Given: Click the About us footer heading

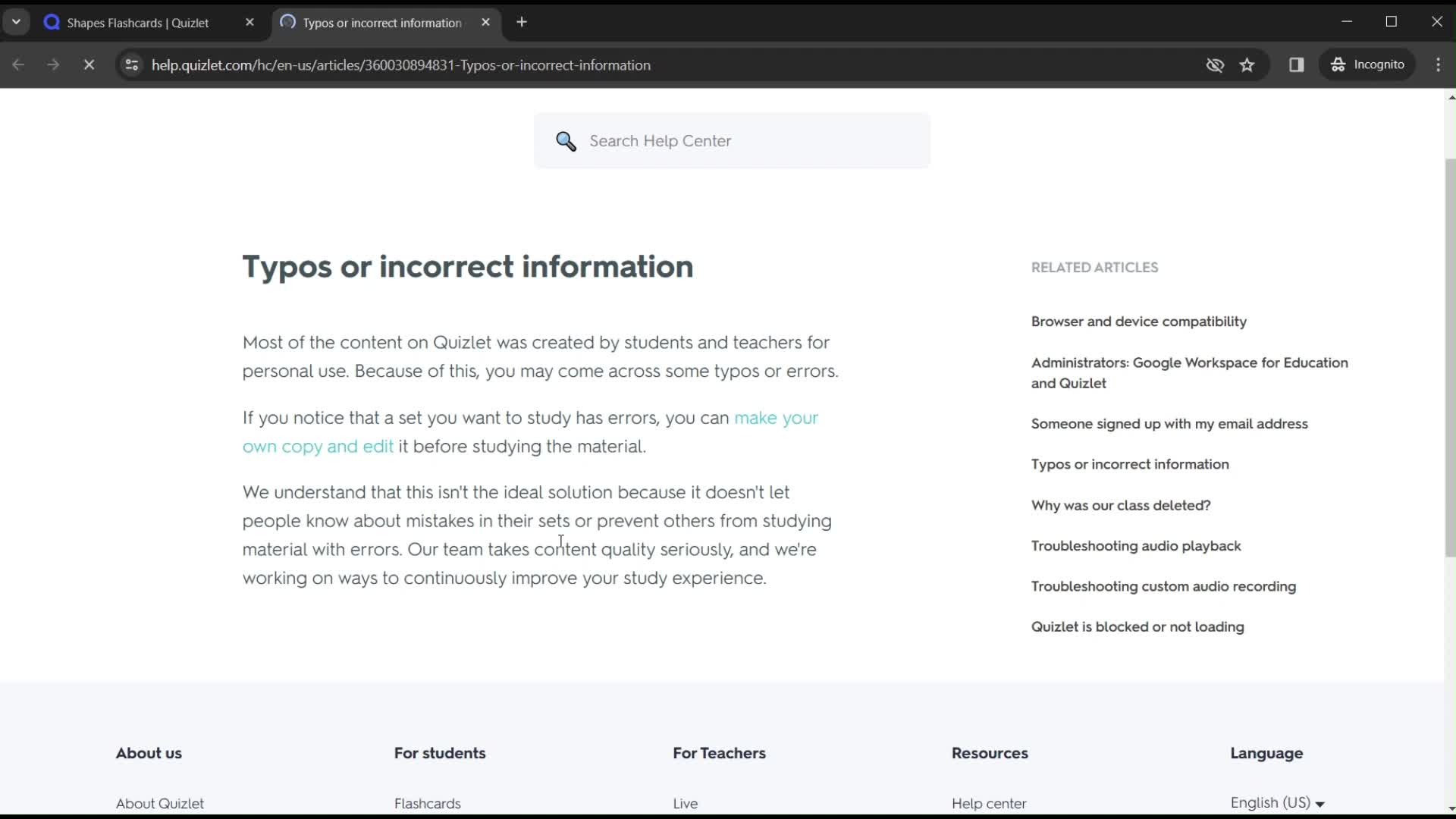Looking at the screenshot, I should (149, 753).
